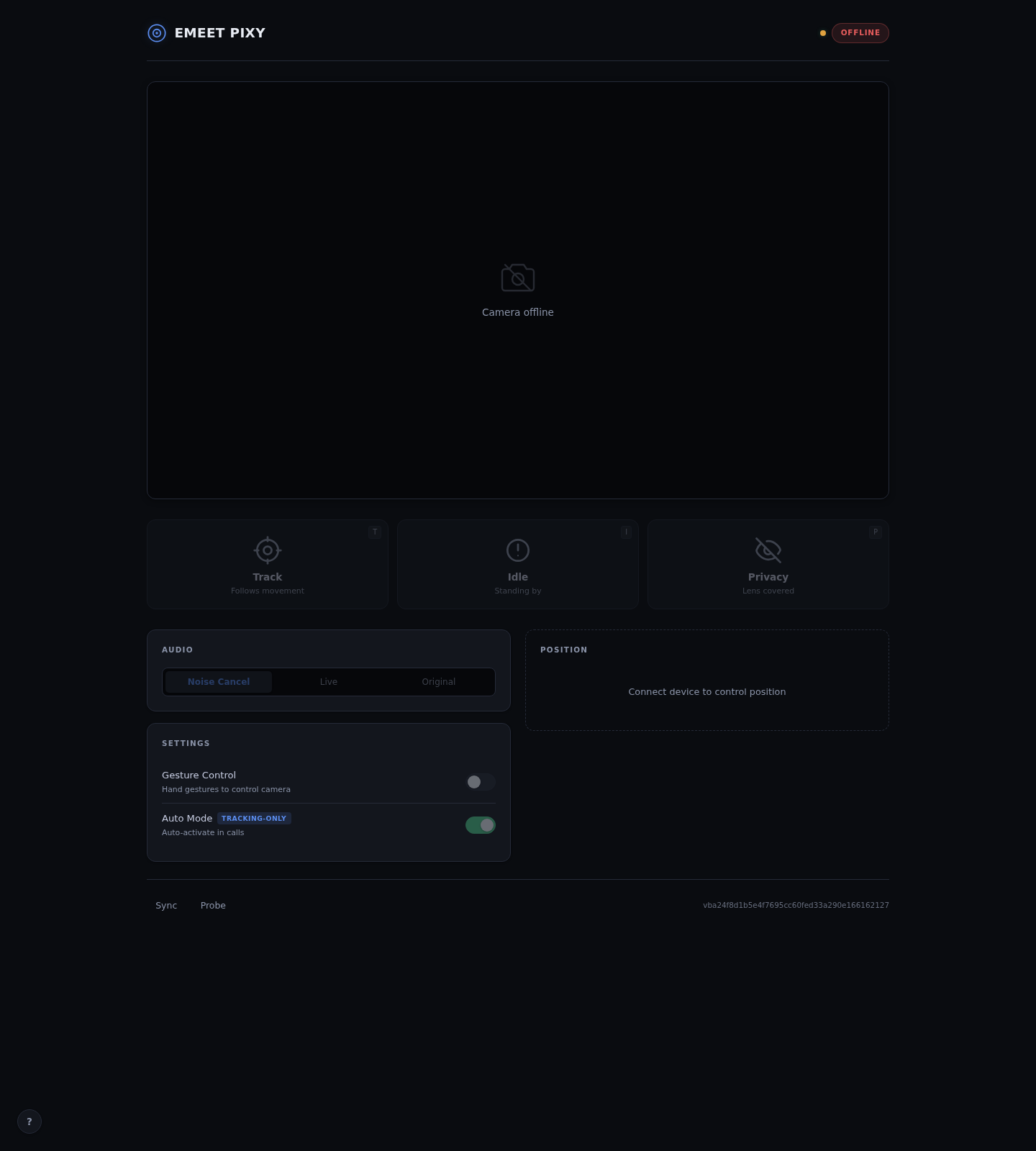This screenshot has height=1151, width=1036.
Task: Click the 'Auto Mode' label
Action: (187, 819)
